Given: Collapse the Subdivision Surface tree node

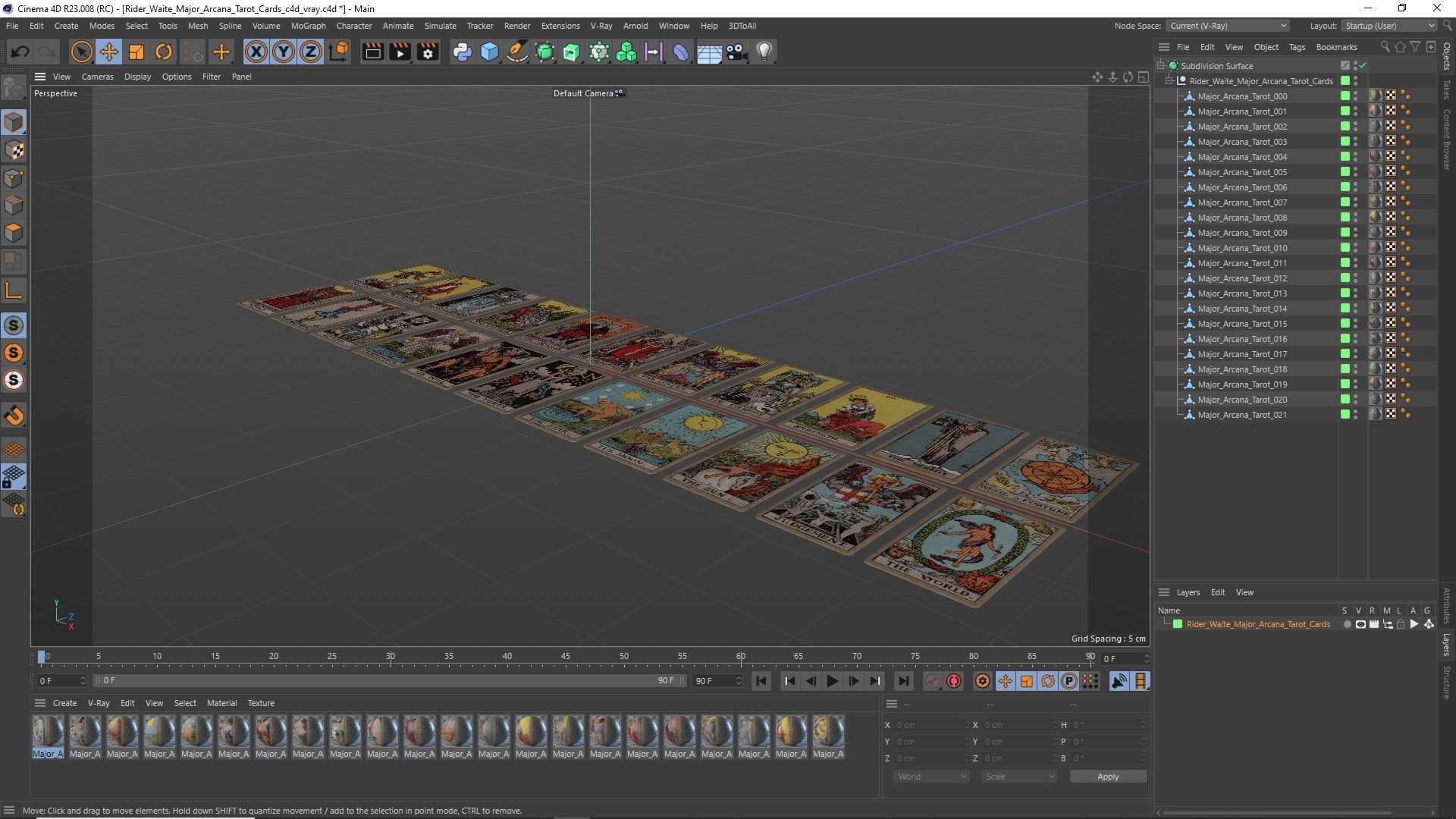Looking at the screenshot, I should point(1160,65).
